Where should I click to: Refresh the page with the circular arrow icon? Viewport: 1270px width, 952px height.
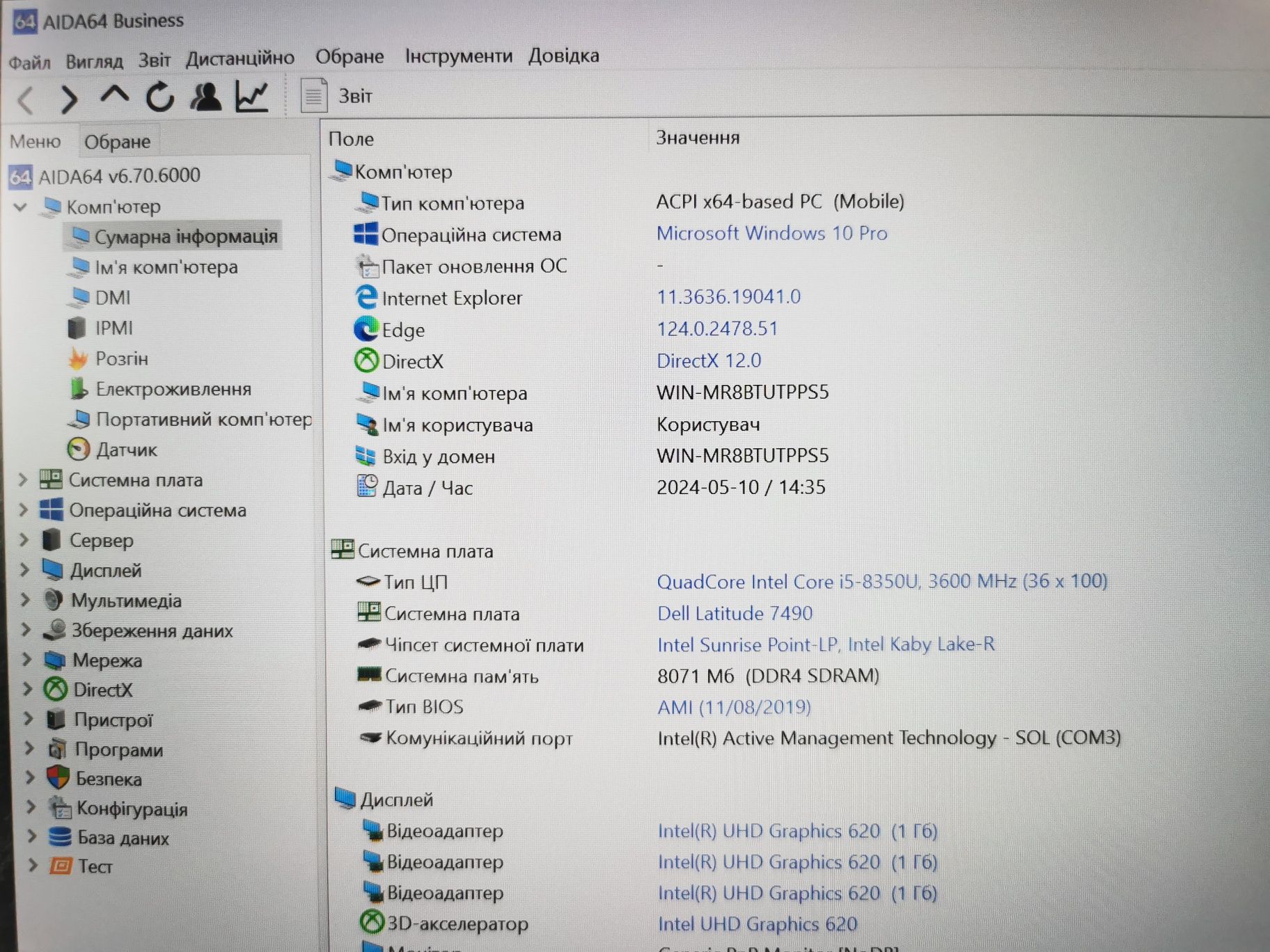coord(160,97)
